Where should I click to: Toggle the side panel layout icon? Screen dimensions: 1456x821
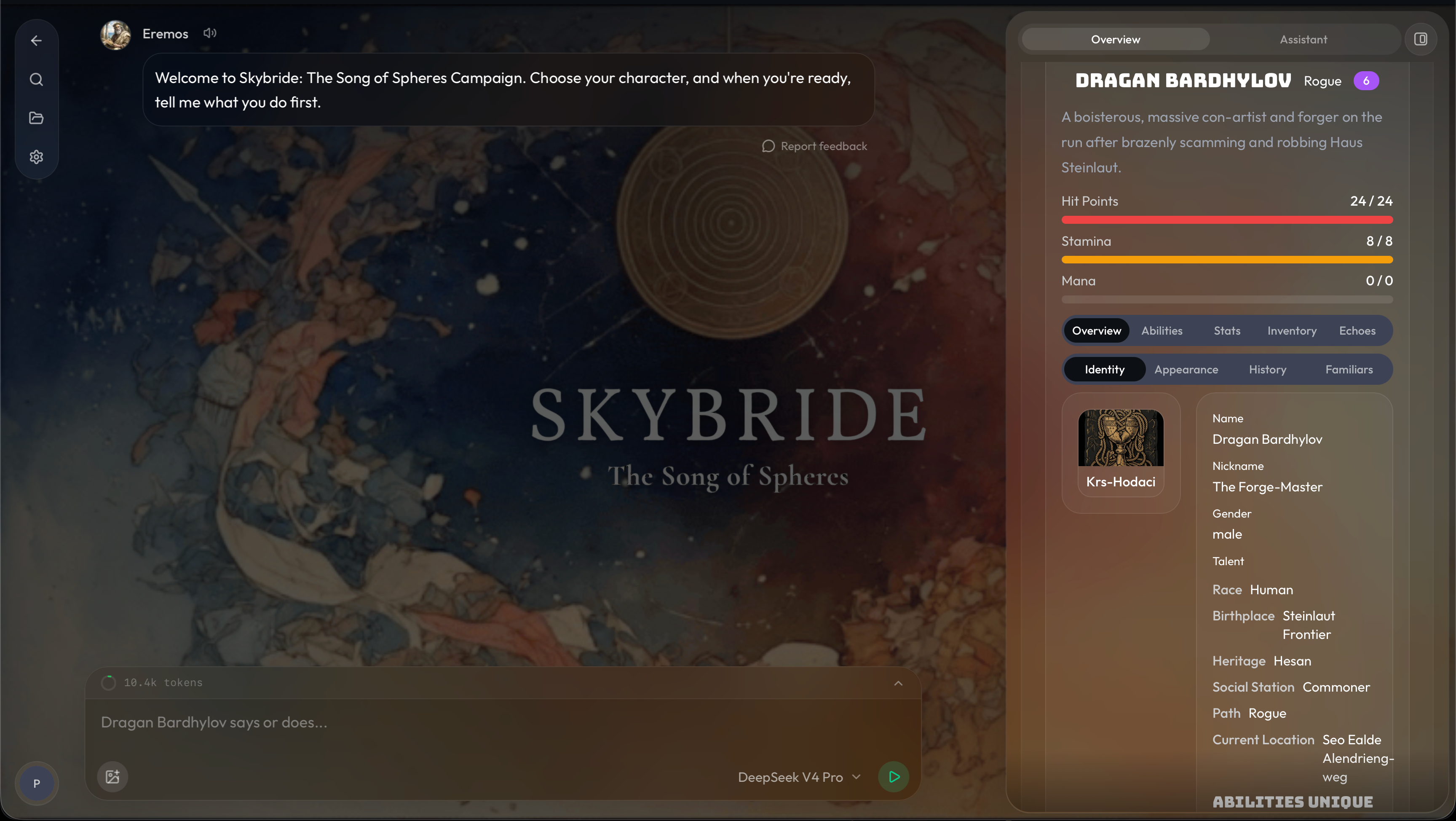point(1420,39)
